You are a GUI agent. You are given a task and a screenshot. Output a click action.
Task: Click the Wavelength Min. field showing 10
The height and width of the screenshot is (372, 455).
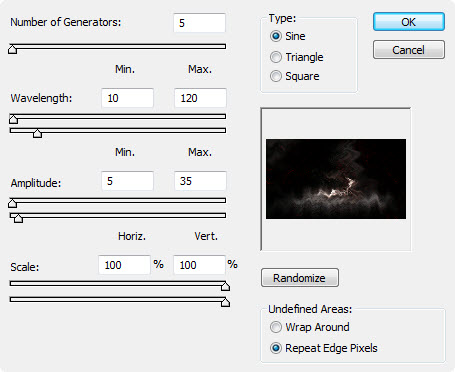coord(127,98)
